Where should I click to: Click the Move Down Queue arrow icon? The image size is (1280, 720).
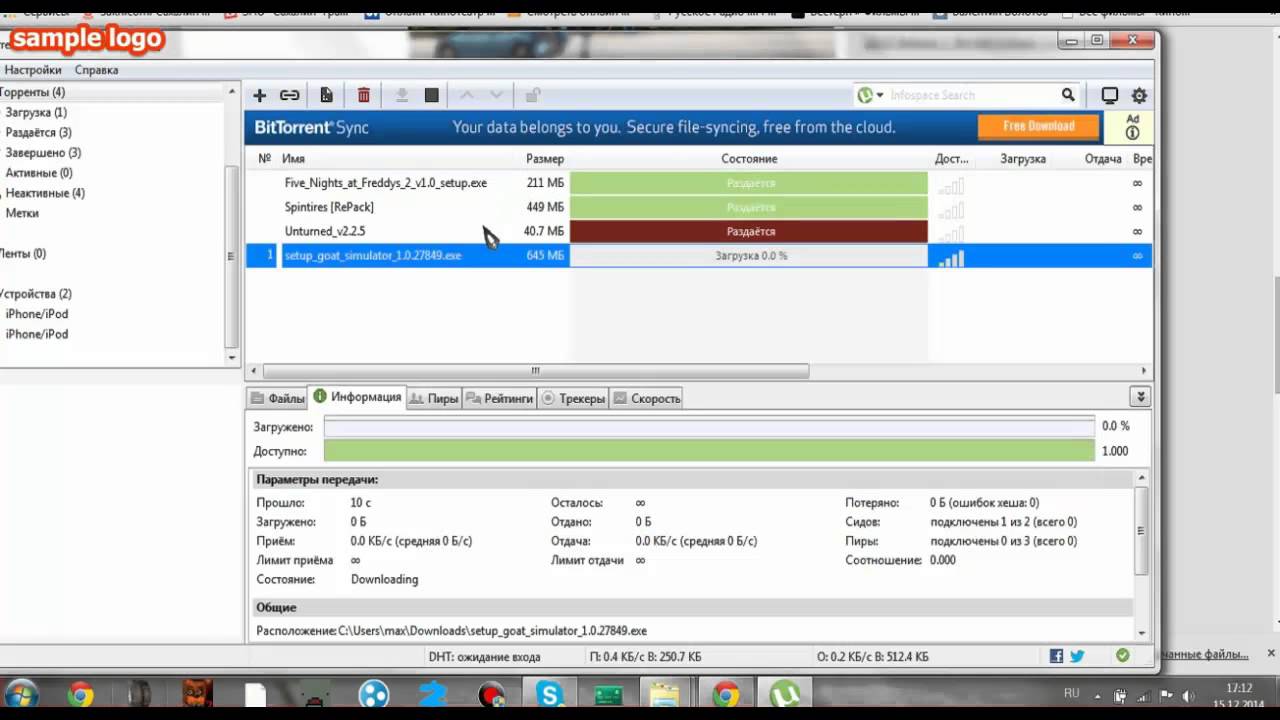coord(496,95)
